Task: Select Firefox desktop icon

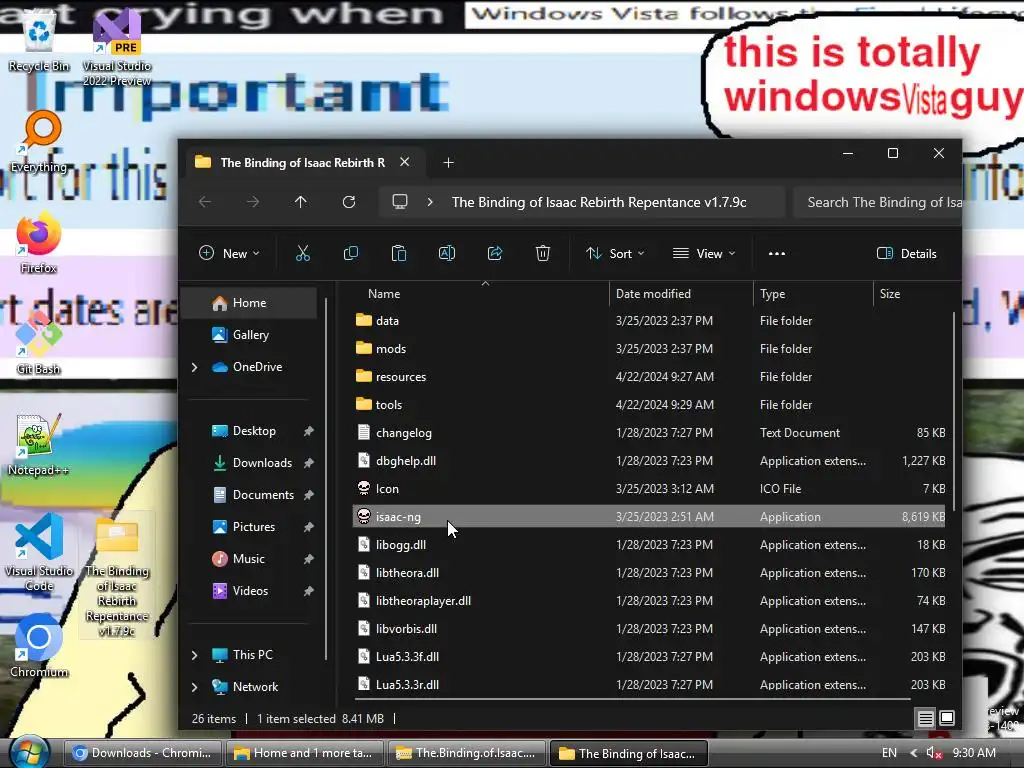Action: click(x=39, y=242)
